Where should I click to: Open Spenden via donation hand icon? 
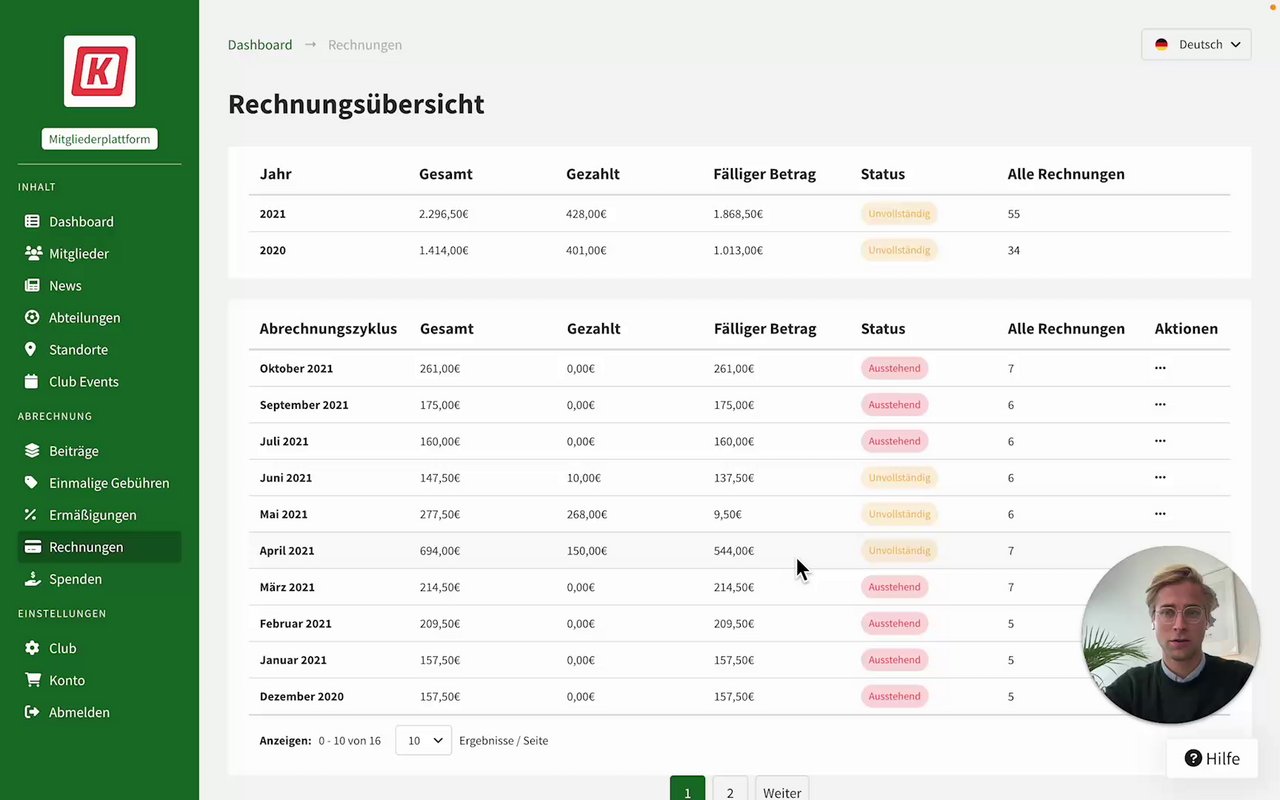tap(32, 579)
